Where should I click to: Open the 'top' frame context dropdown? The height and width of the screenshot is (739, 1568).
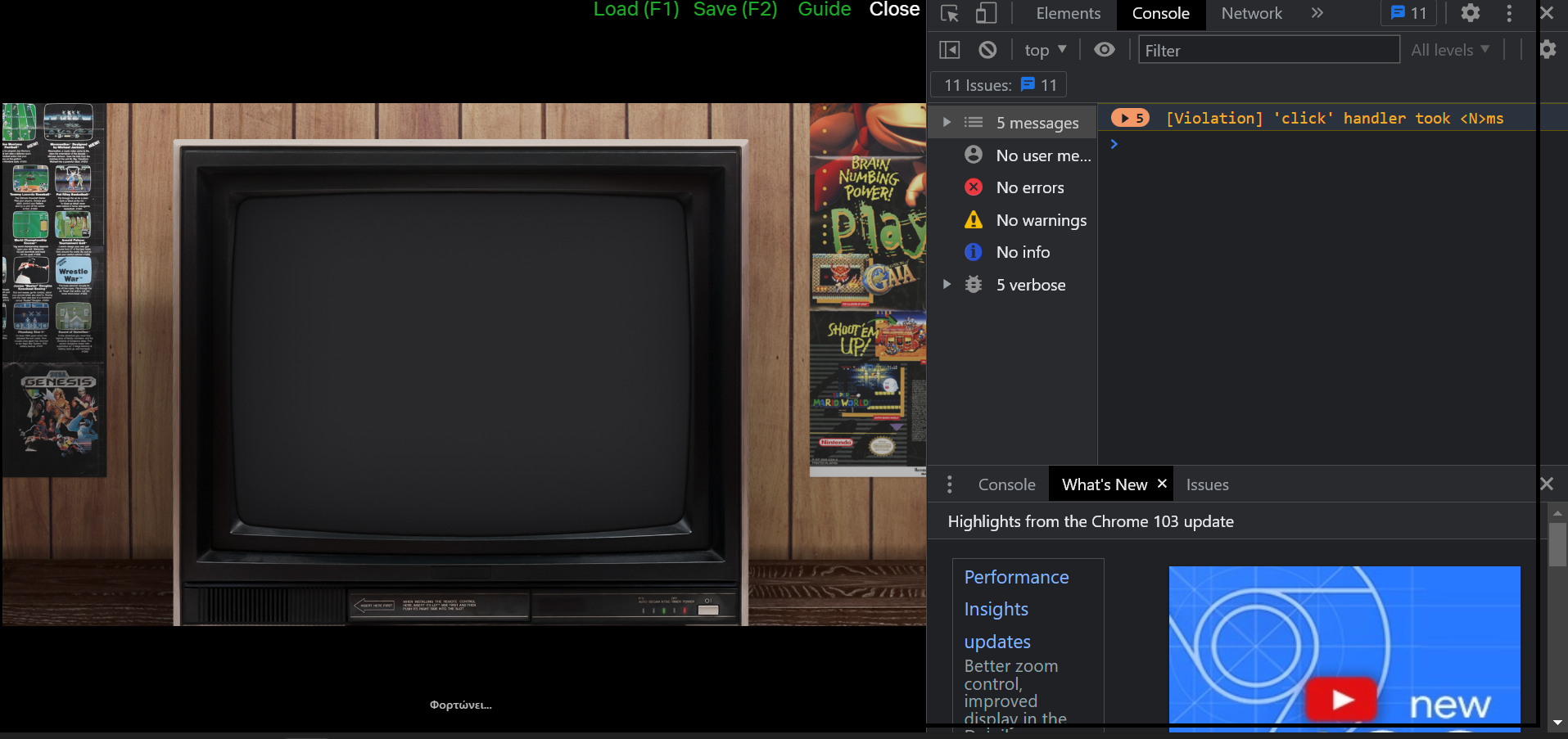tap(1045, 49)
